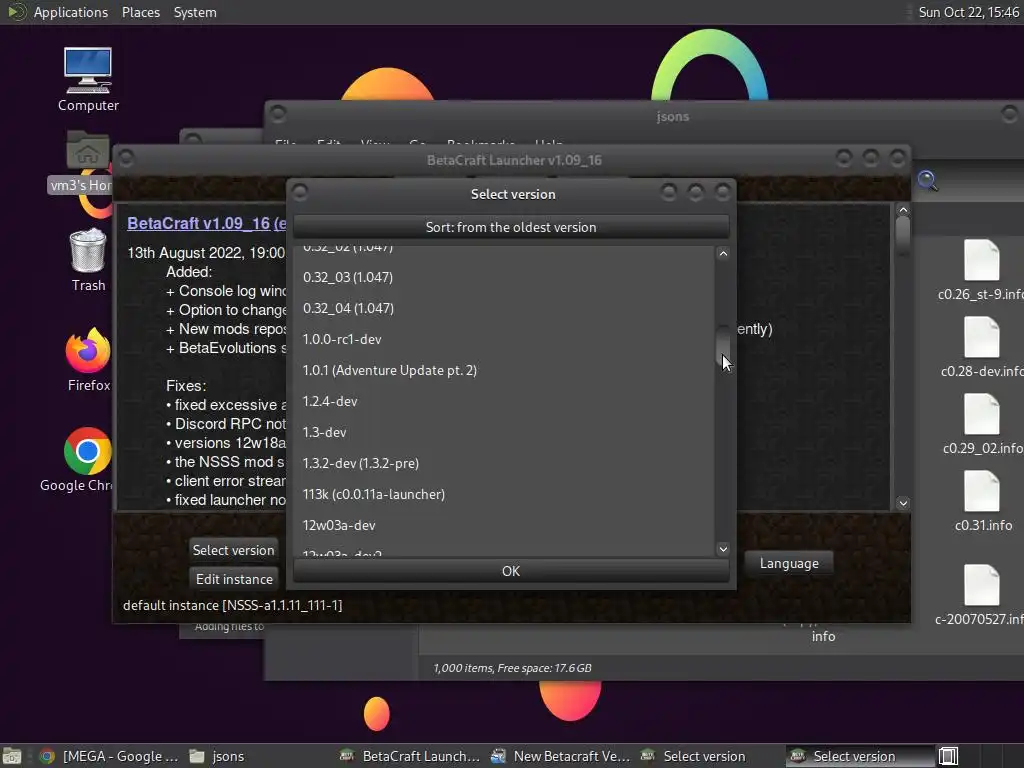The width and height of the screenshot is (1024, 768).
Task: Switch to MEGA - Google taskbar entry
Action: tap(109, 756)
